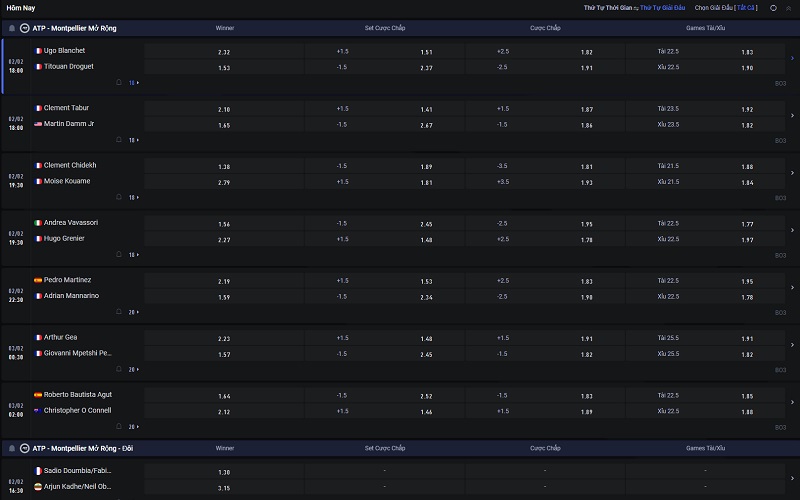Set alert bell for Bautista Agut vs O Connell
The height and width of the screenshot is (500, 800).
119,426
